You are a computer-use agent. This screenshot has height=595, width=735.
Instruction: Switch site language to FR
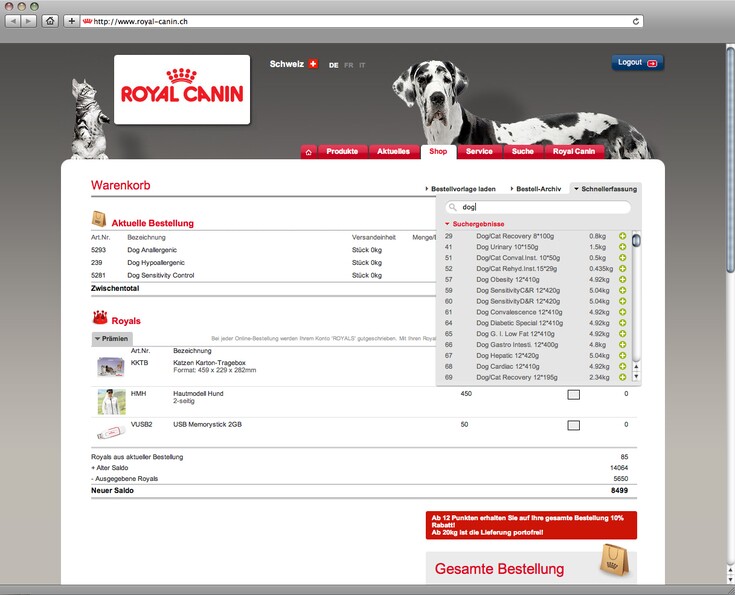click(x=348, y=65)
